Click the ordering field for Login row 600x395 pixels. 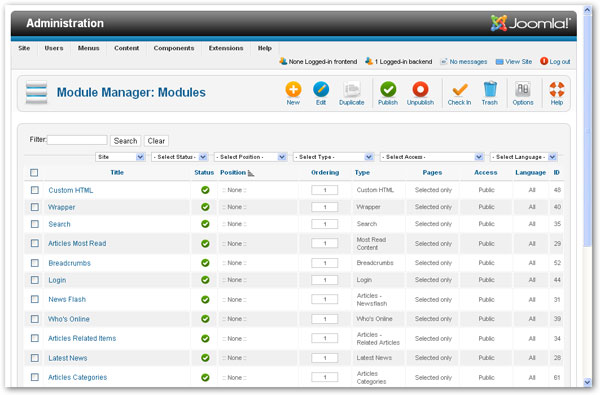pyautogui.click(x=324, y=280)
